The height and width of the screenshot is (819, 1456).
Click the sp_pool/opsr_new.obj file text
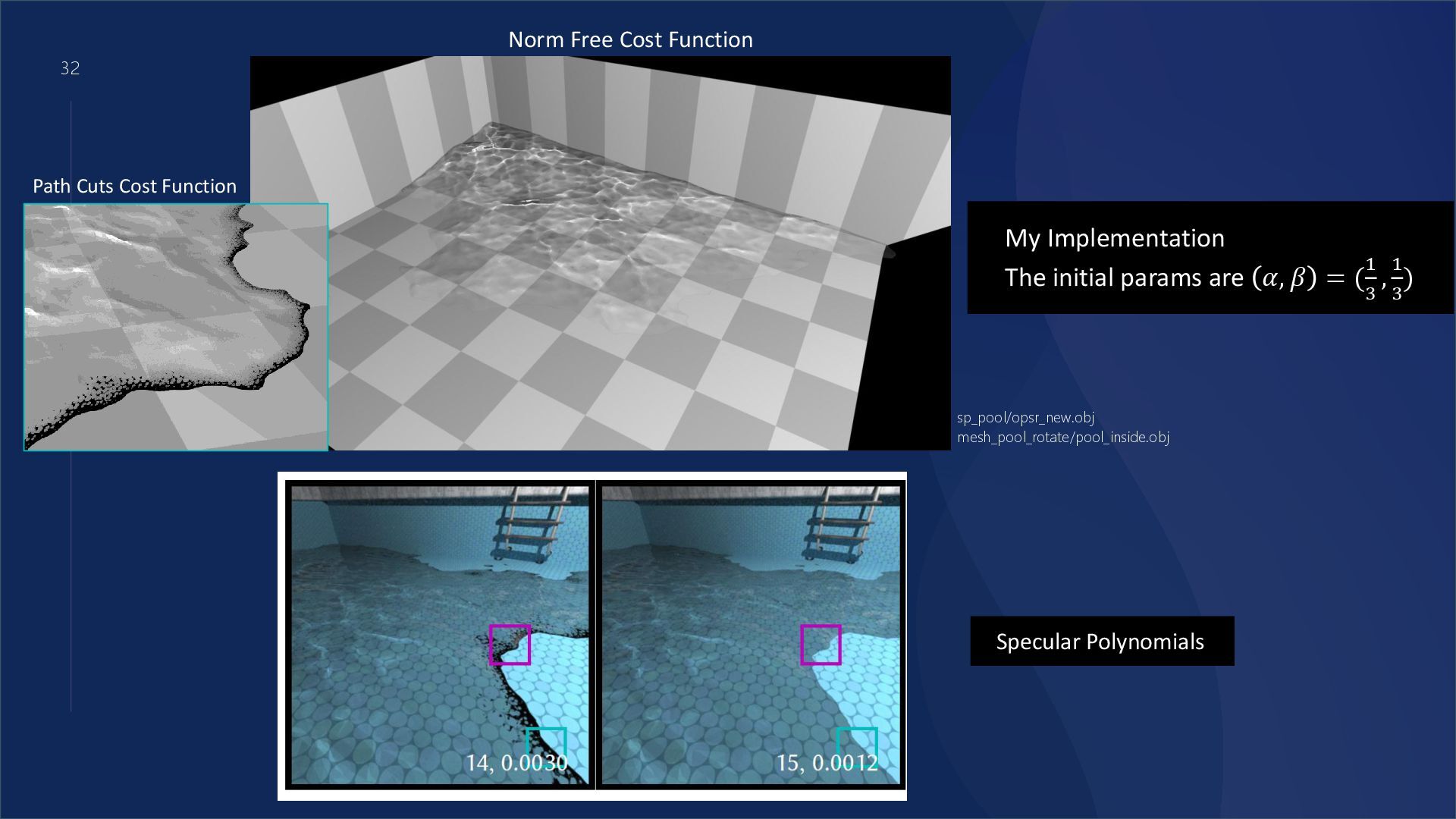click(x=1025, y=418)
